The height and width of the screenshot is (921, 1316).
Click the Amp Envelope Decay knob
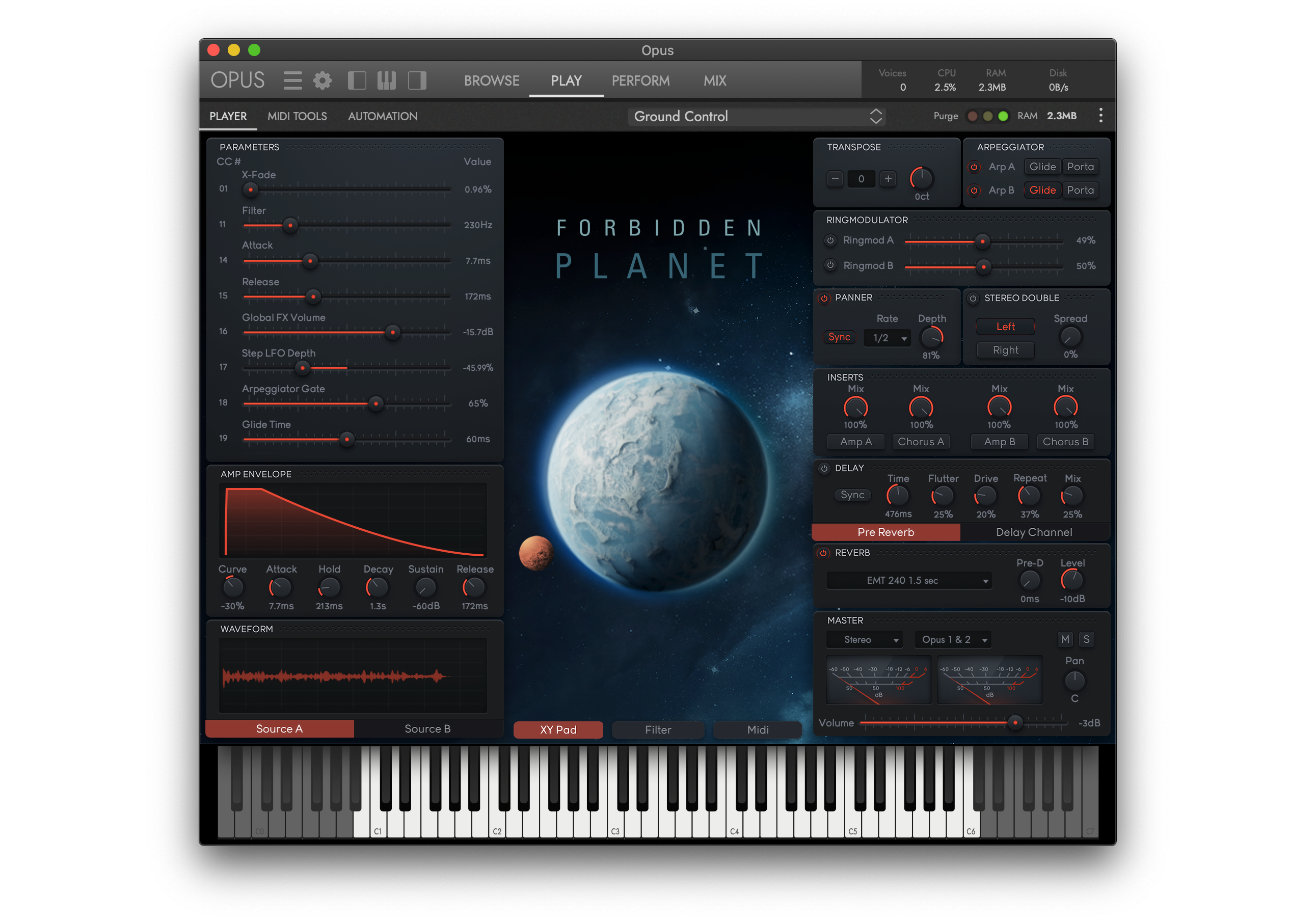point(378,587)
